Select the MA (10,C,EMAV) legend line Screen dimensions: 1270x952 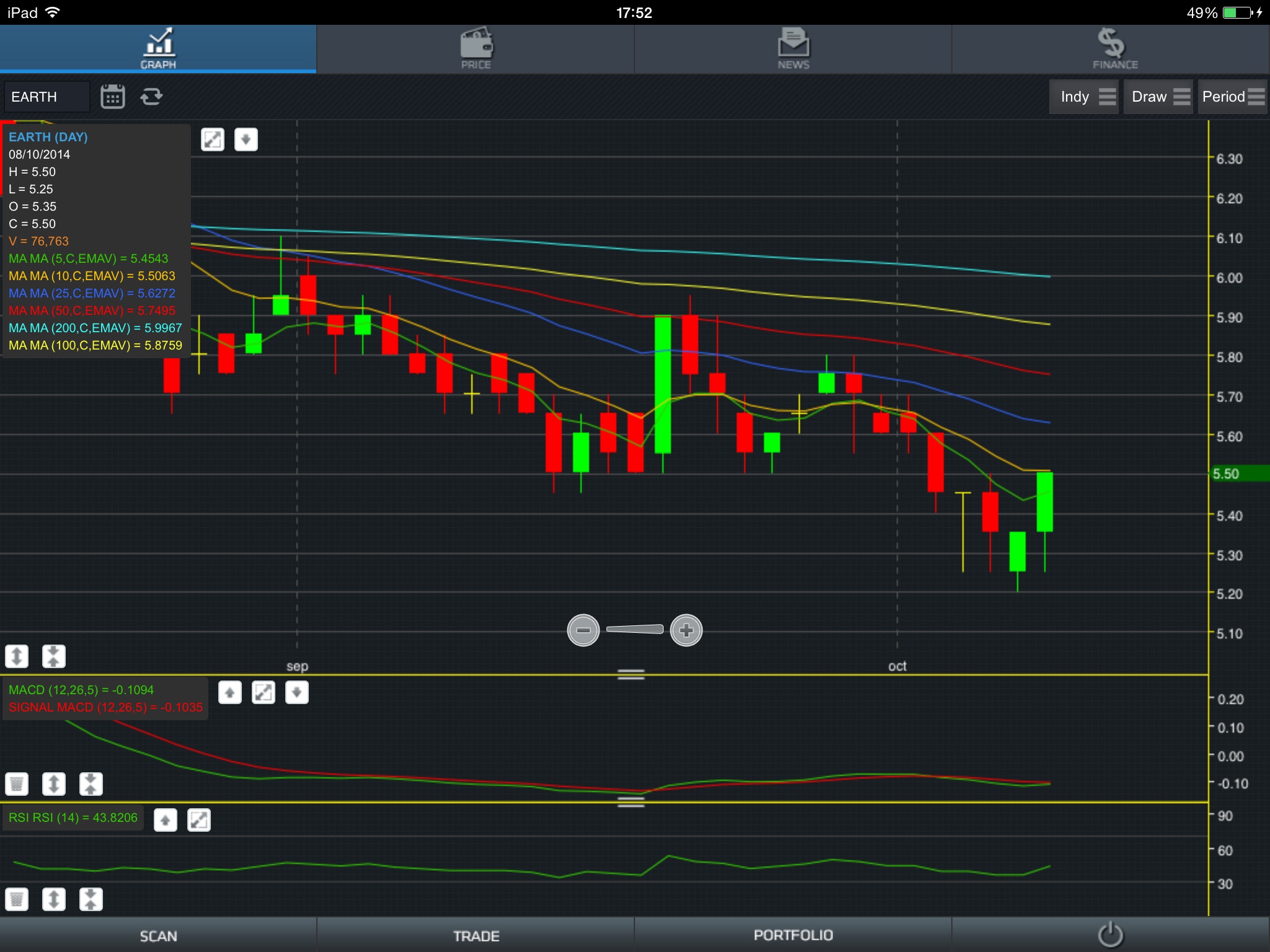92,276
